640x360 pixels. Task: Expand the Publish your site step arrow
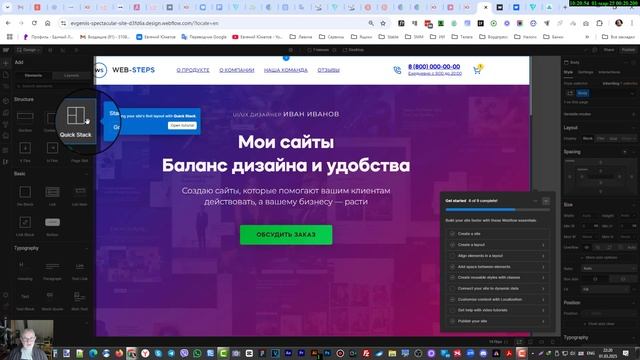pyautogui.click(x=543, y=321)
